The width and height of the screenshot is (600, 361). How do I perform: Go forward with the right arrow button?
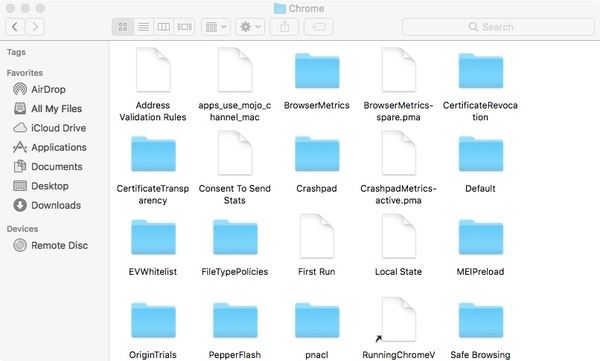35,27
